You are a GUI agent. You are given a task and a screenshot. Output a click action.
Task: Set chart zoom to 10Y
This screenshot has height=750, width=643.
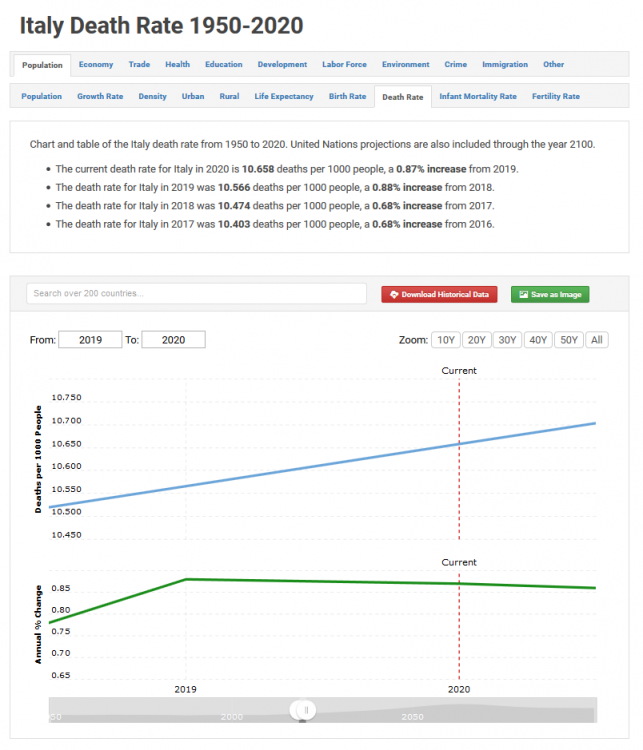(445, 340)
